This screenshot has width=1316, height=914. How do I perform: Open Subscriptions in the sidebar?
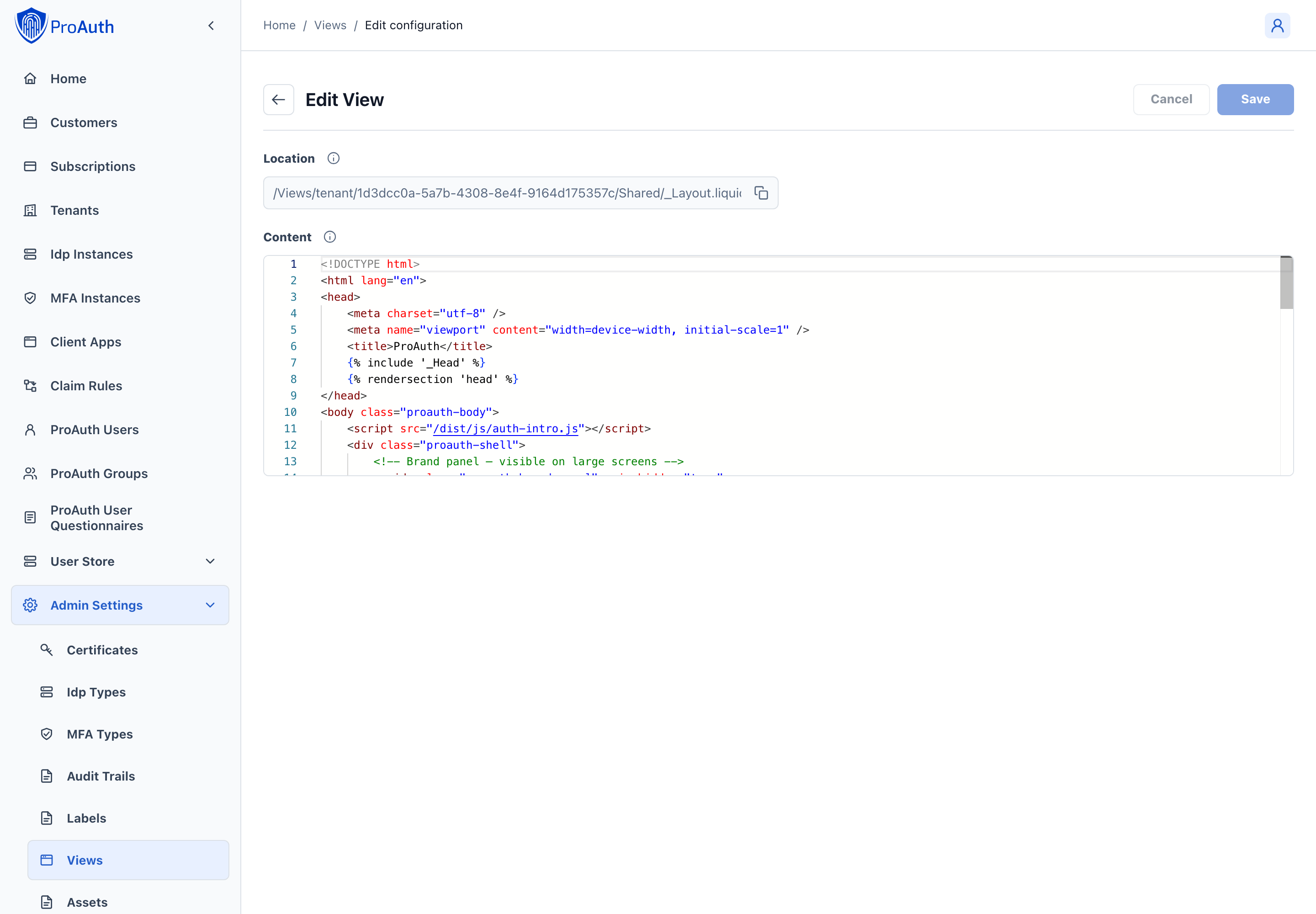120,167
